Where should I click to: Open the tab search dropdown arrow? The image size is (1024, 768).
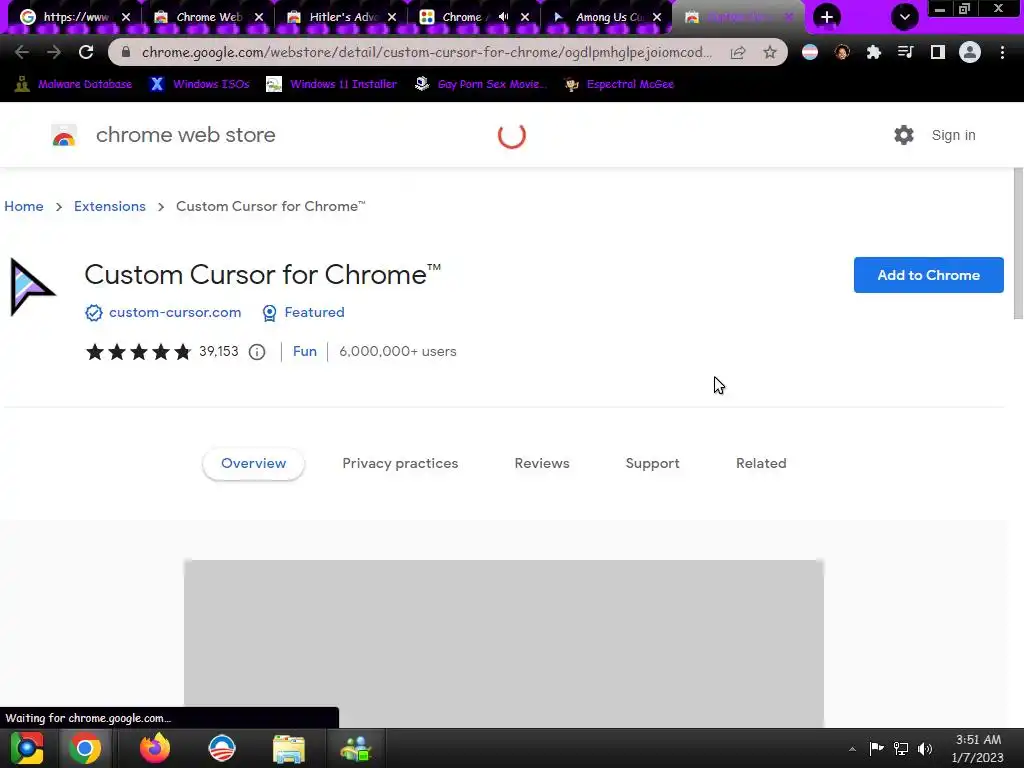click(904, 17)
